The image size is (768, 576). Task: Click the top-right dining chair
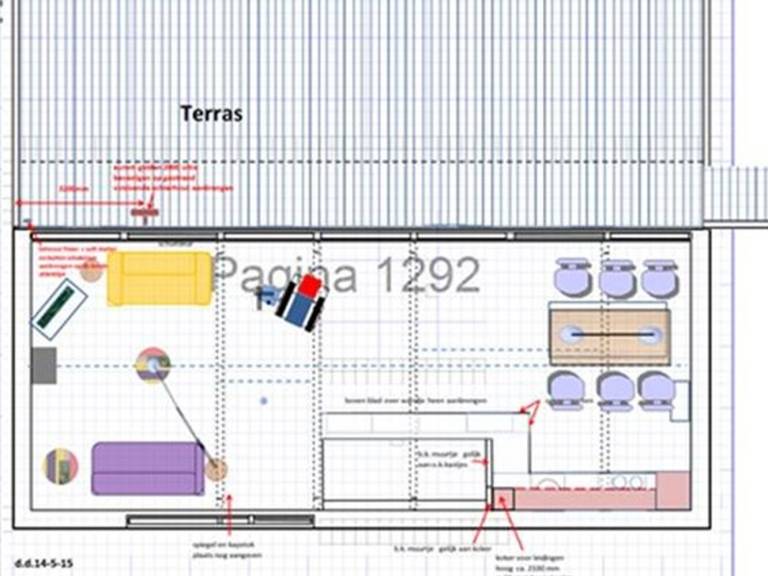[660, 277]
